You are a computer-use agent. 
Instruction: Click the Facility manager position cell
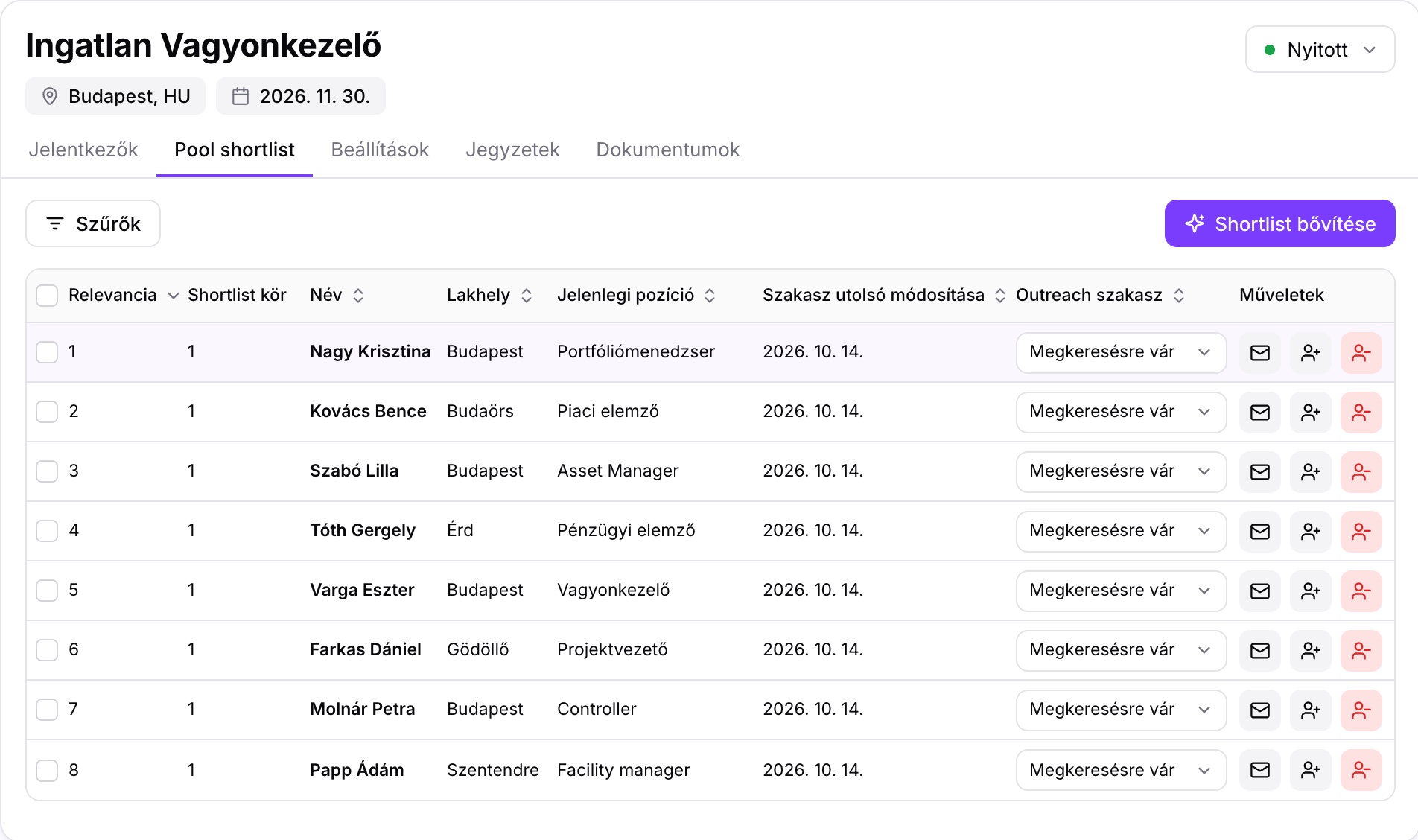(x=623, y=770)
